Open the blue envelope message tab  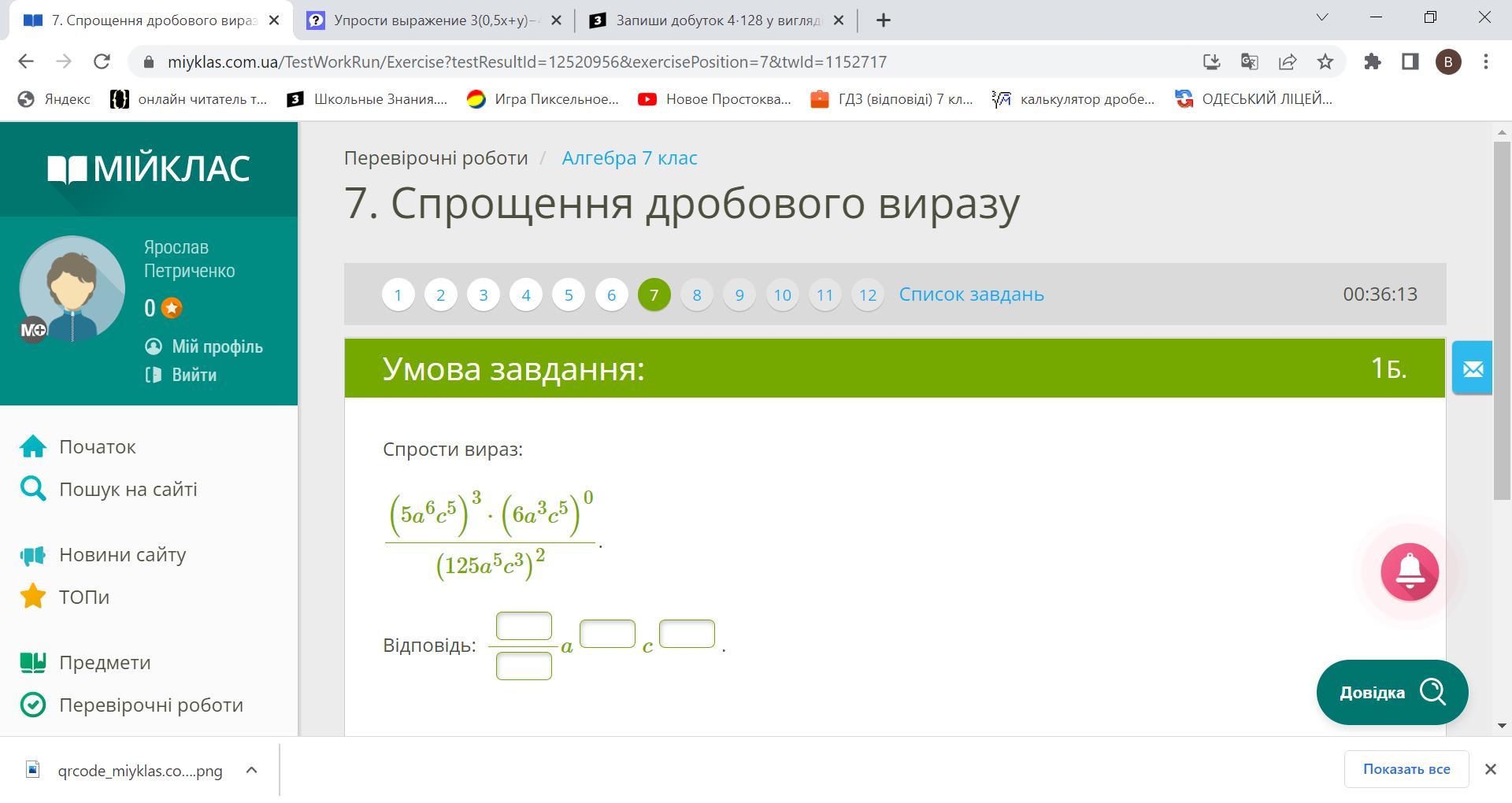coord(1472,368)
